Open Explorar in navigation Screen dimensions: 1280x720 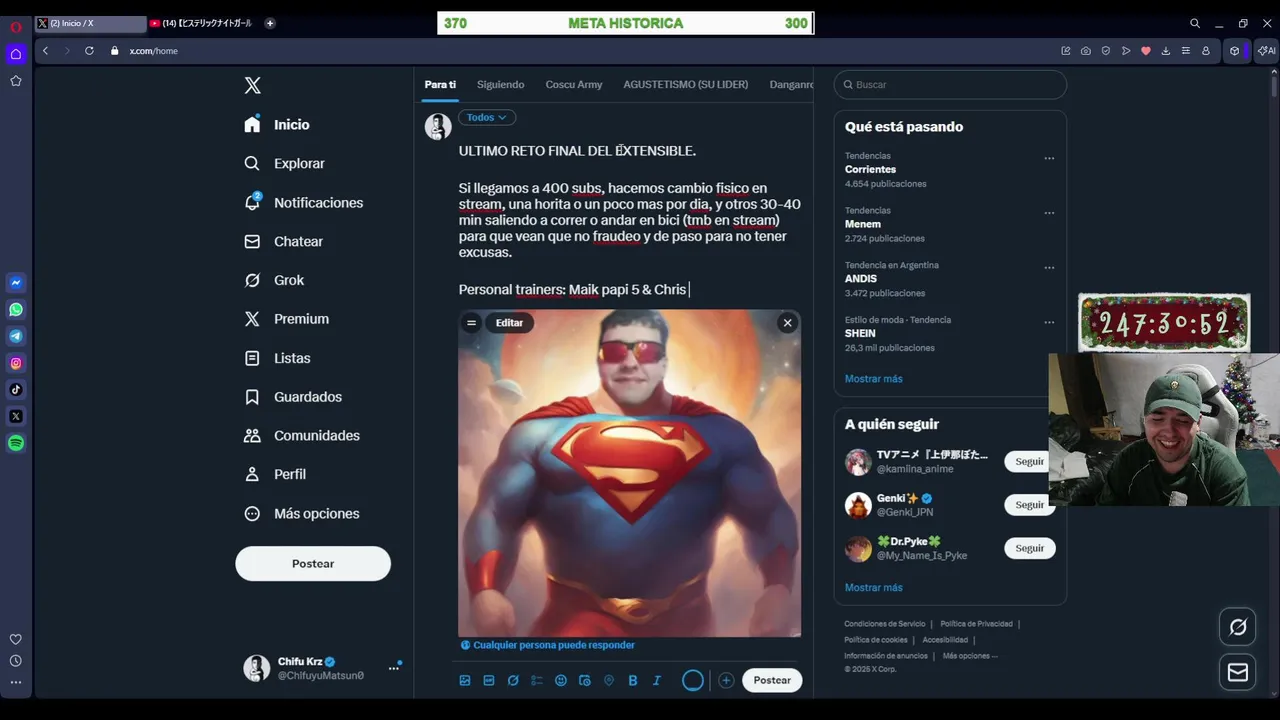tap(285, 164)
